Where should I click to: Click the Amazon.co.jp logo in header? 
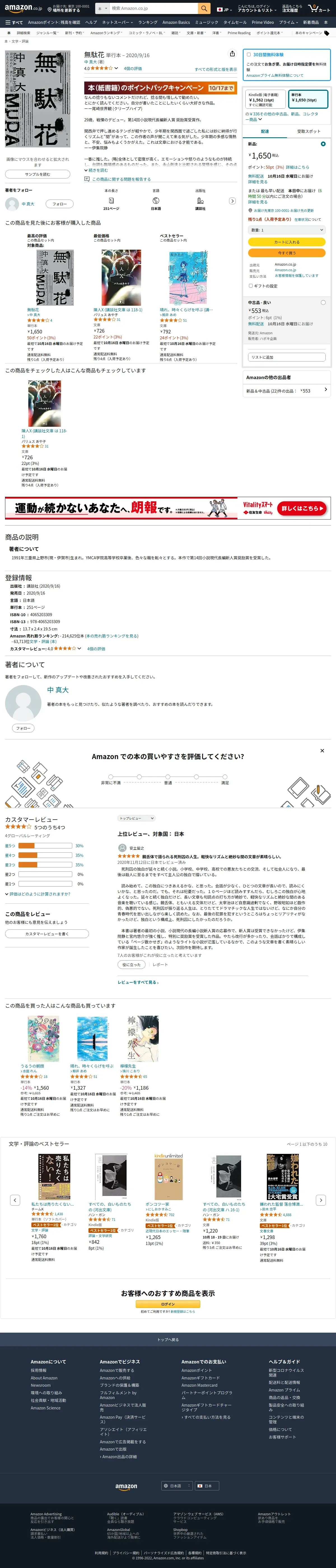[23, 8]
